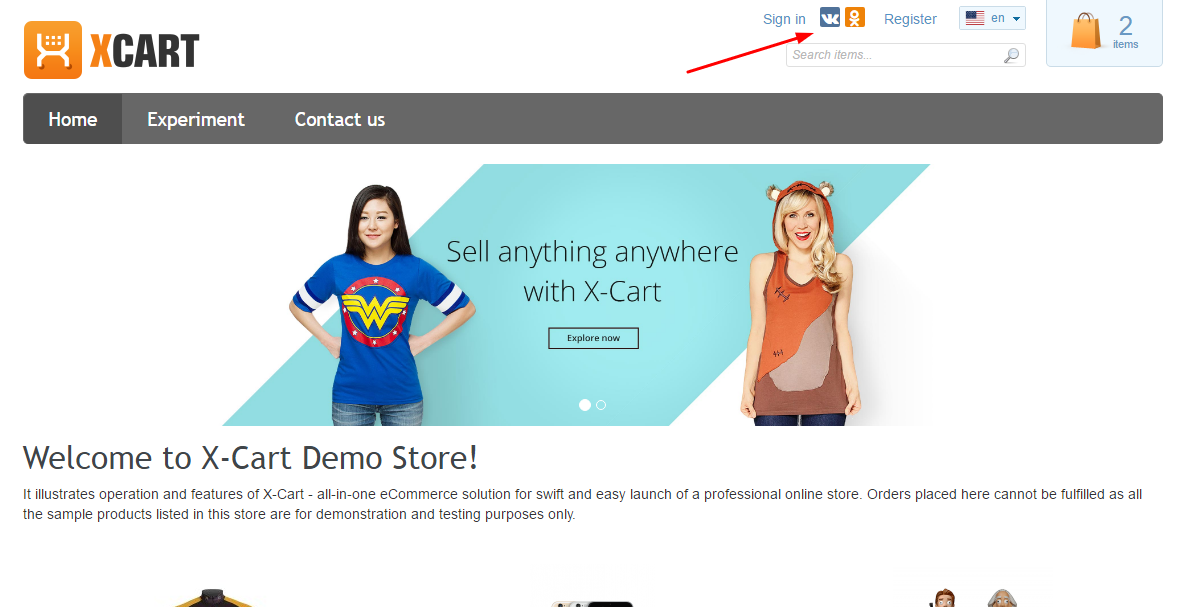Click the VK social login icon
The height and width of the screenshot is (607, 1184).
[829, 18]
